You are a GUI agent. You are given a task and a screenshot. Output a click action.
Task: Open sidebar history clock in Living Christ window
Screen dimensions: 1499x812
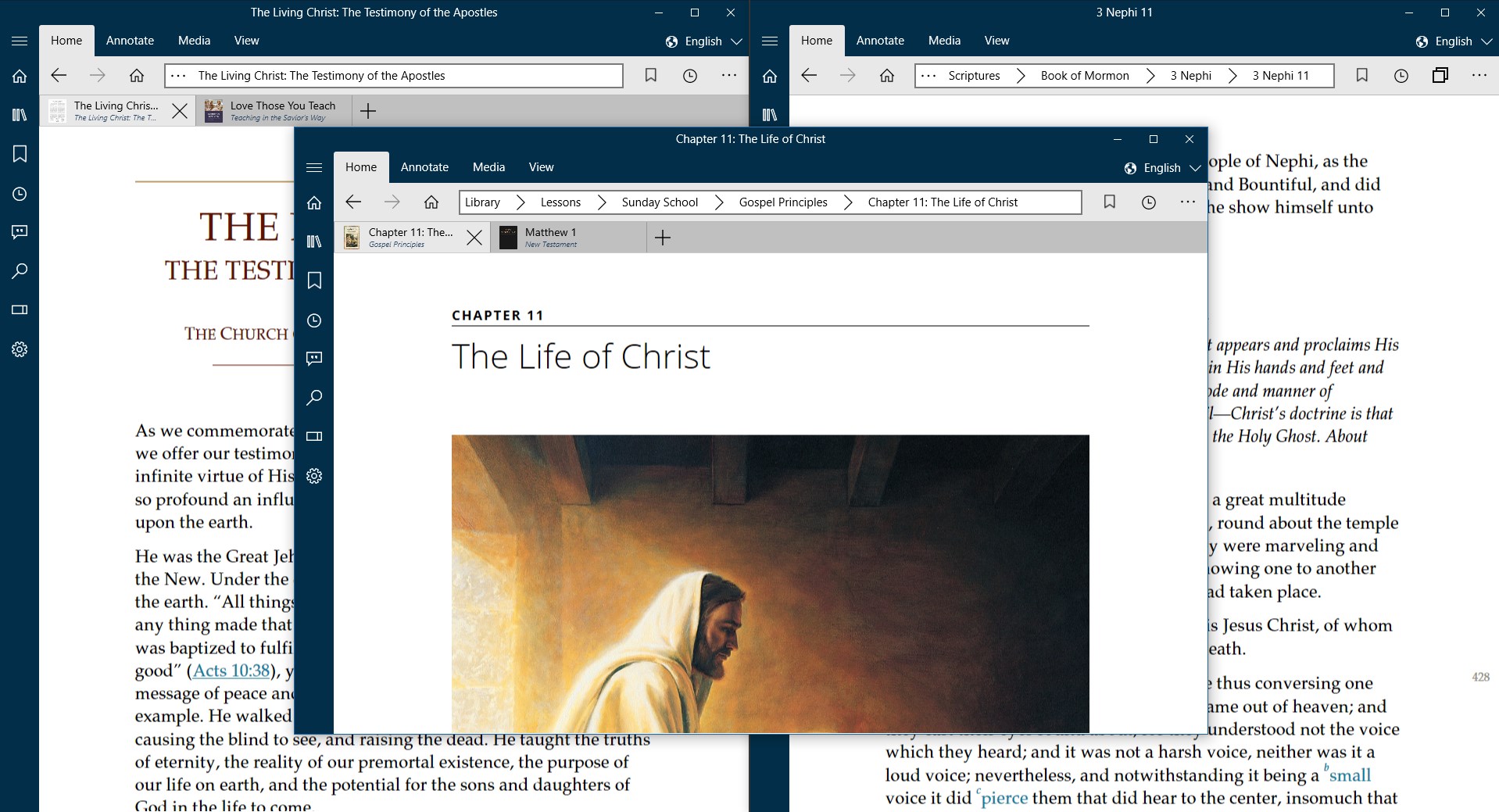(x=20, y=194)
